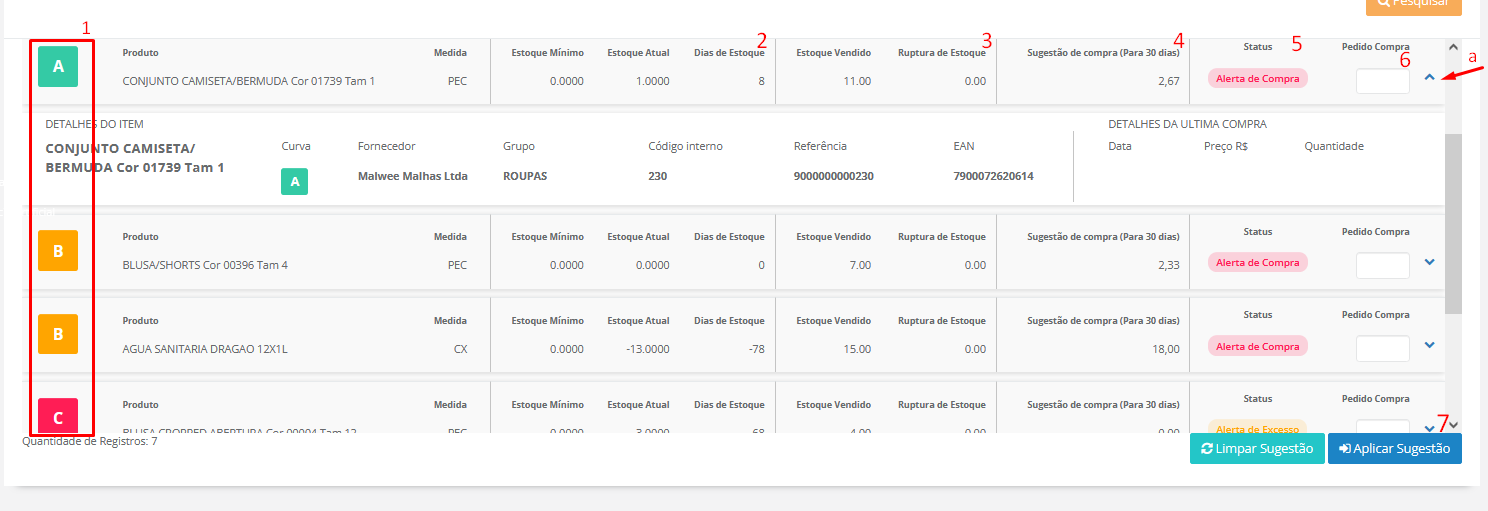Click Pedido Compra field for BLUSA/SHORTS

coord(1382,265)
